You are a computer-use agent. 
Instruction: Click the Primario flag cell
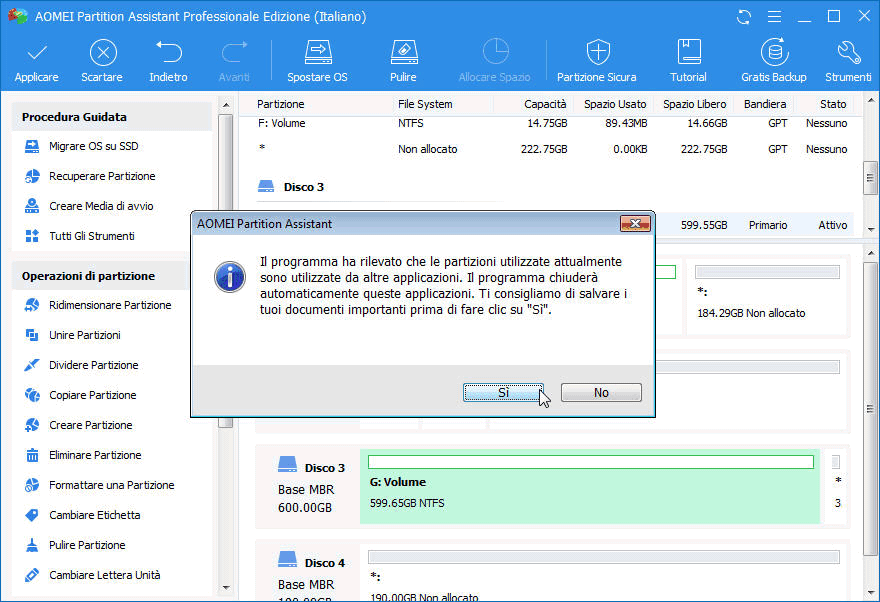[768, 226]
